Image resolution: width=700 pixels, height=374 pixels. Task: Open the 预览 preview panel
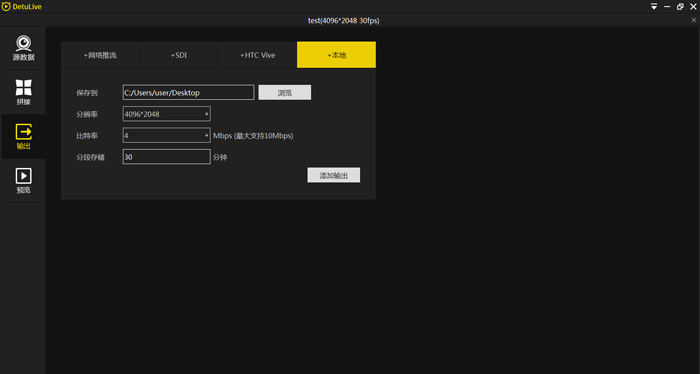pyautogui.click(x=23, y=180)
